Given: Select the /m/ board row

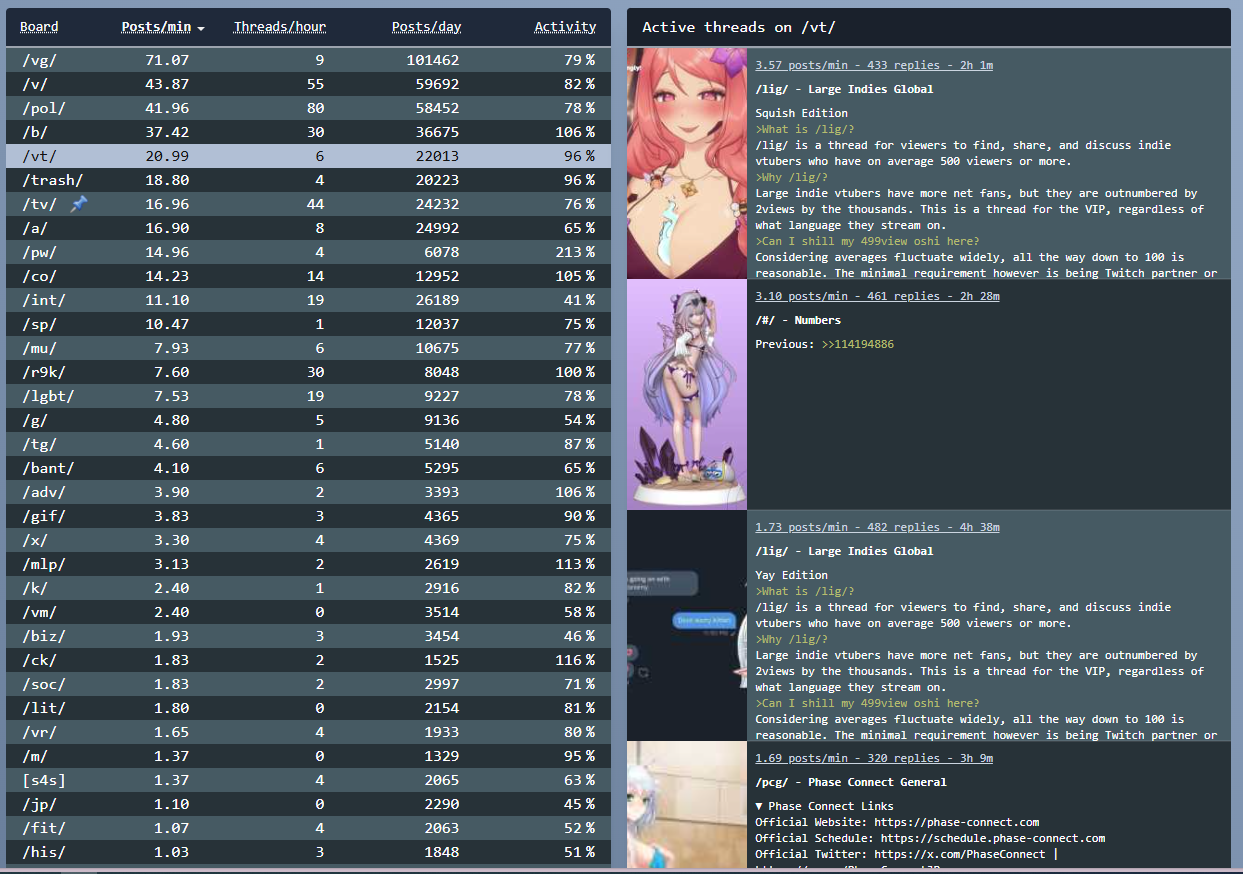Looking at the screenshot, I should coord(308,756).
